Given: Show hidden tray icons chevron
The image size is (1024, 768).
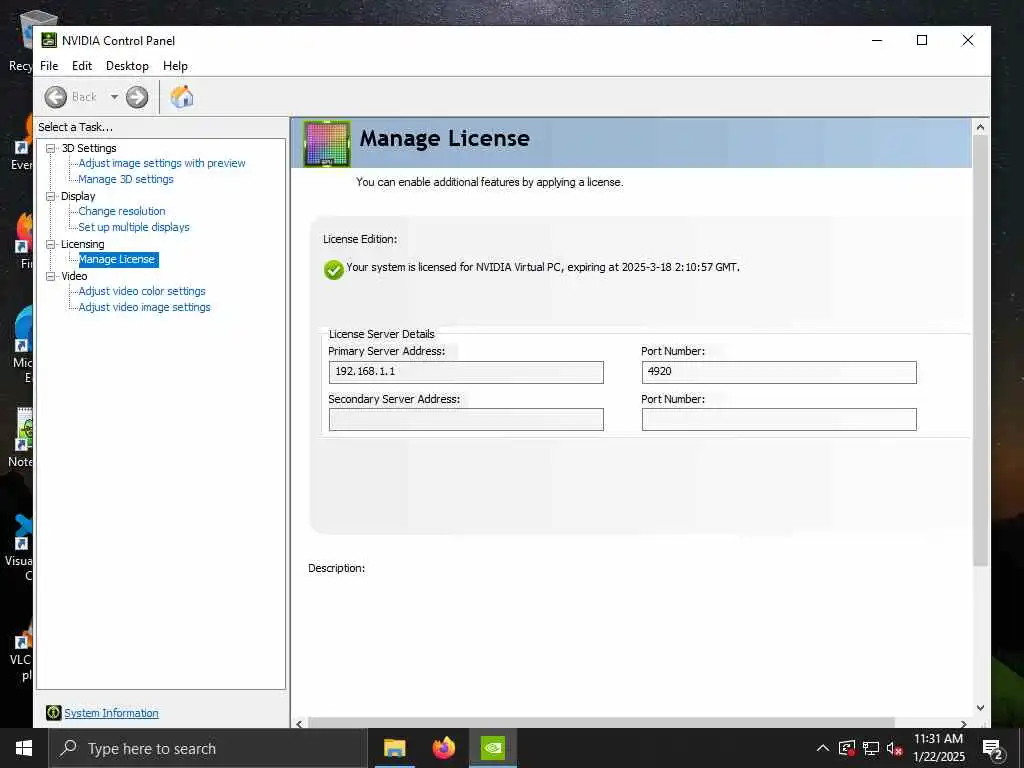Looking at the screenshot, I should 823,748.
